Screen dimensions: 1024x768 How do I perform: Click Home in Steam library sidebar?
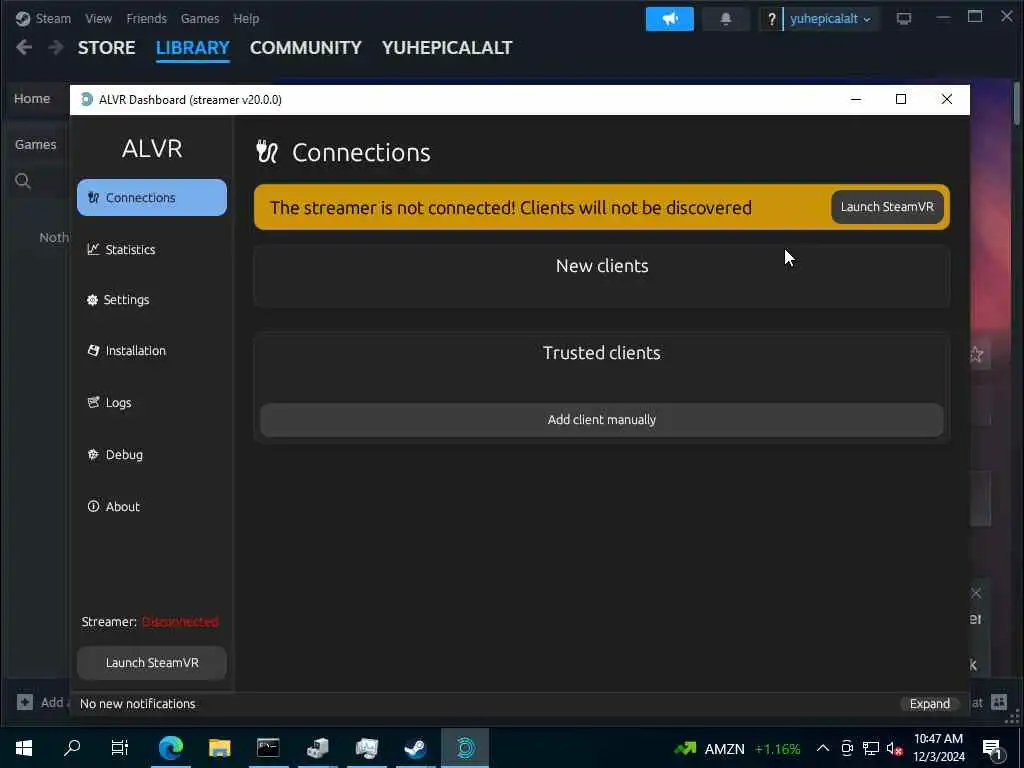point(32,99)
